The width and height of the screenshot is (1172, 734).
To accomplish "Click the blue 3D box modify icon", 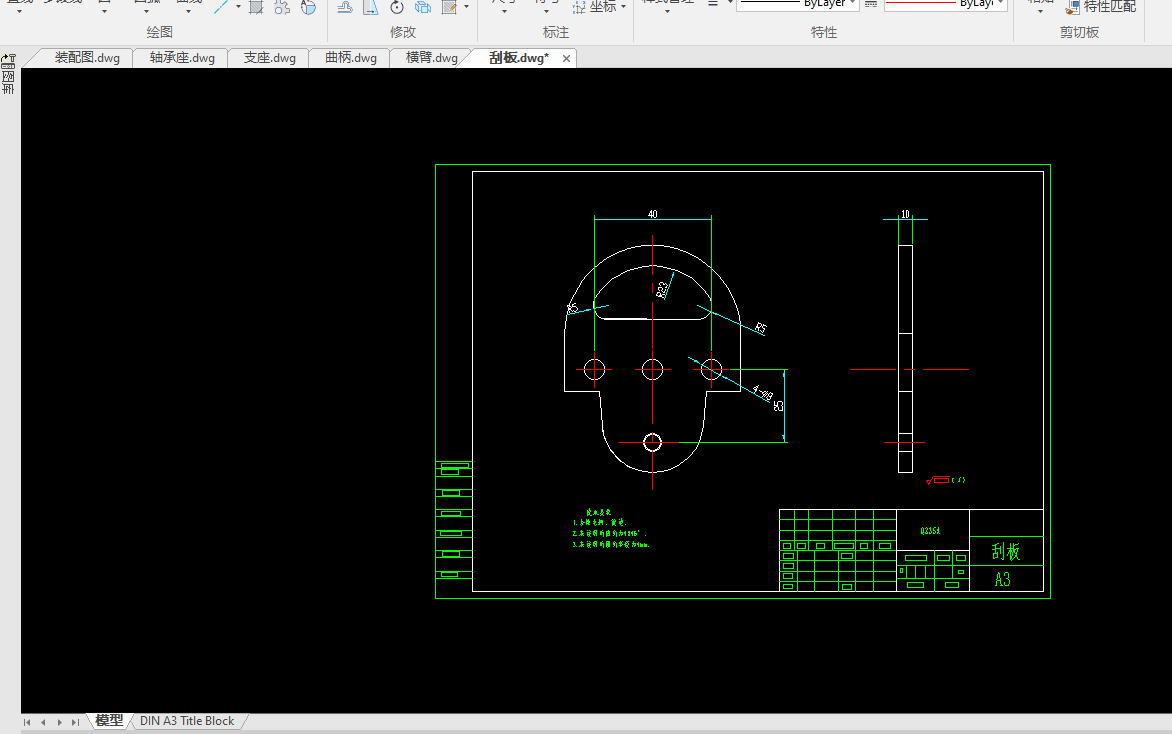I will click(423, 7).
